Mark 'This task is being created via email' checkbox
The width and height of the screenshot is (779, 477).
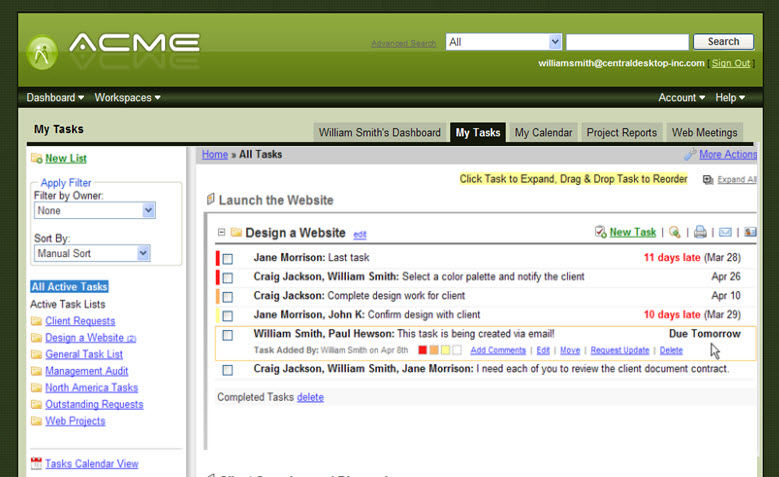228,335
